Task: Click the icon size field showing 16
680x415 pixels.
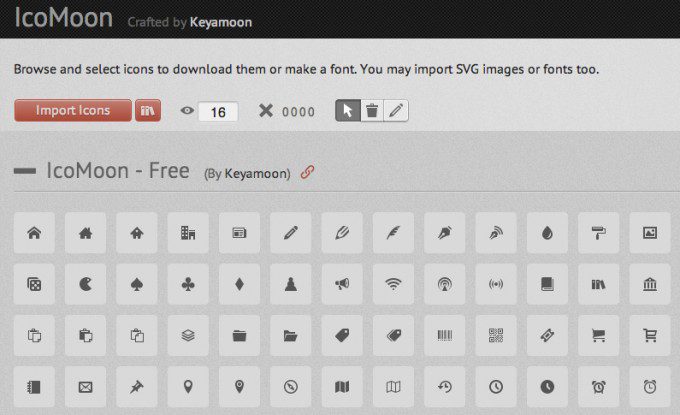Action: [x=218, y=112]
